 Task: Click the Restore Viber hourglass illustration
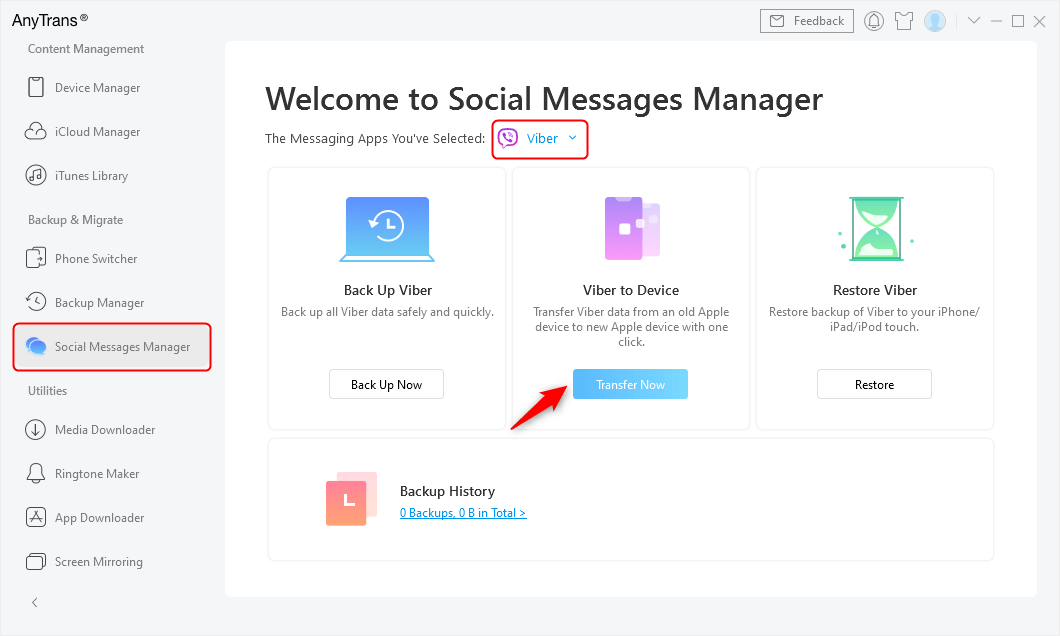[x=876, y=228]
